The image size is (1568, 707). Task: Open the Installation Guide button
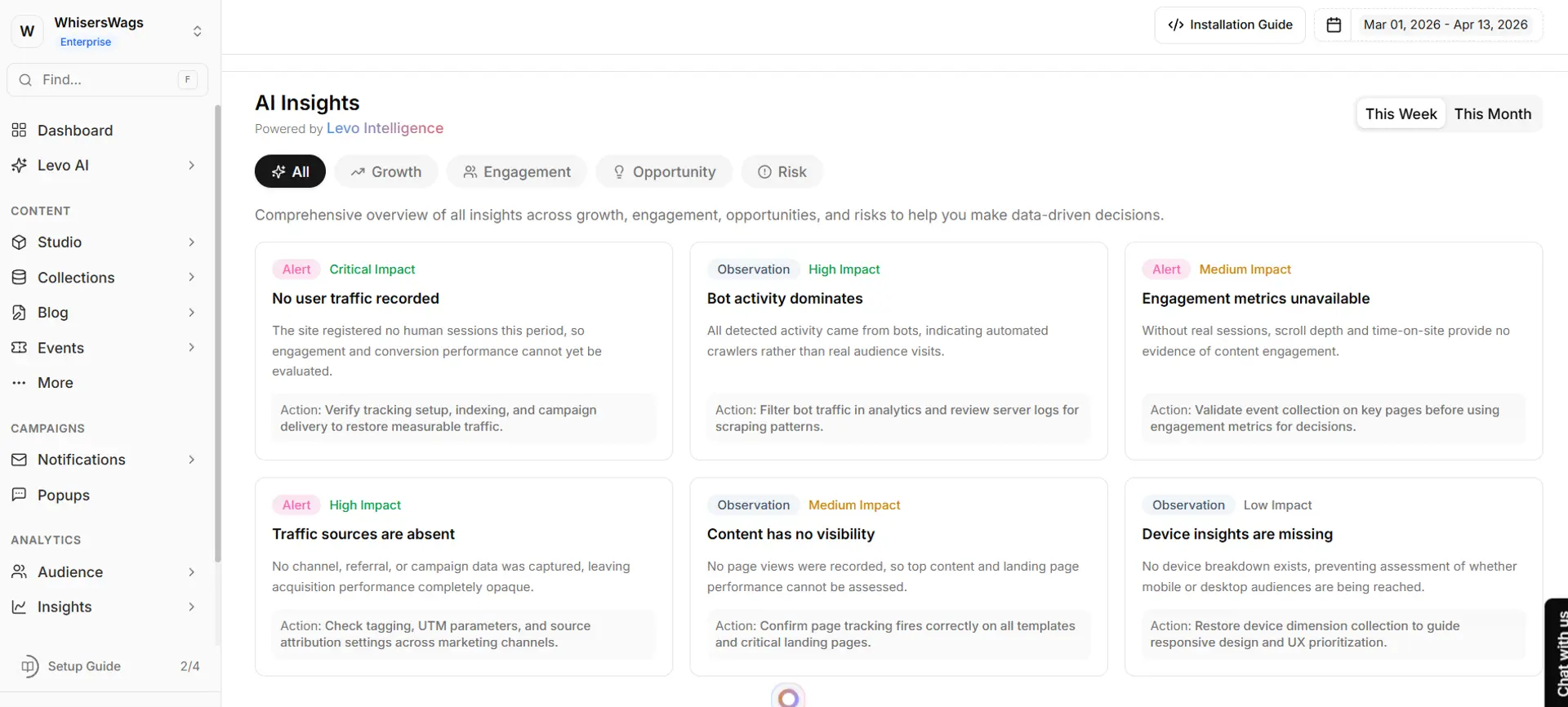1230,25
